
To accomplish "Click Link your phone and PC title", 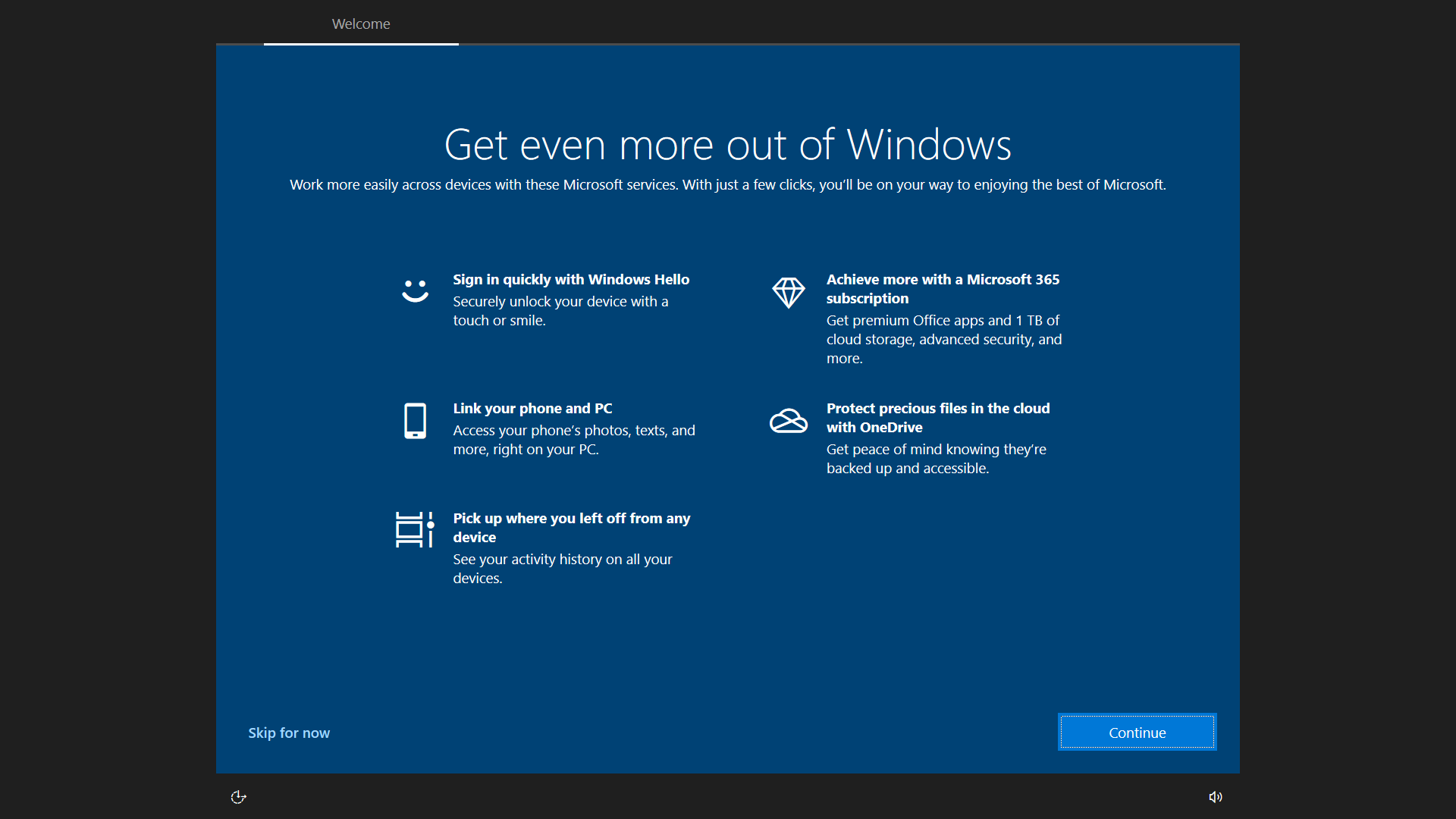I will point(532,408).
